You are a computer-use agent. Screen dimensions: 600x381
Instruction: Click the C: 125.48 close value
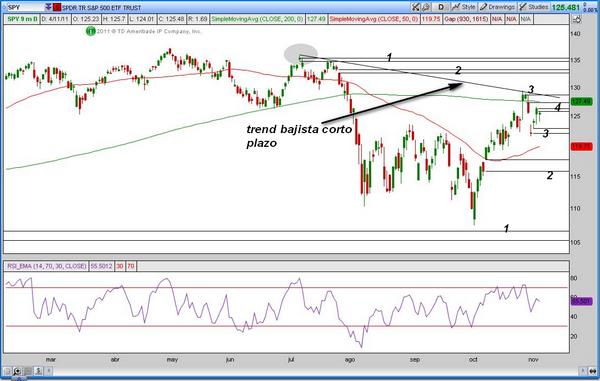(x=171, y=19)
